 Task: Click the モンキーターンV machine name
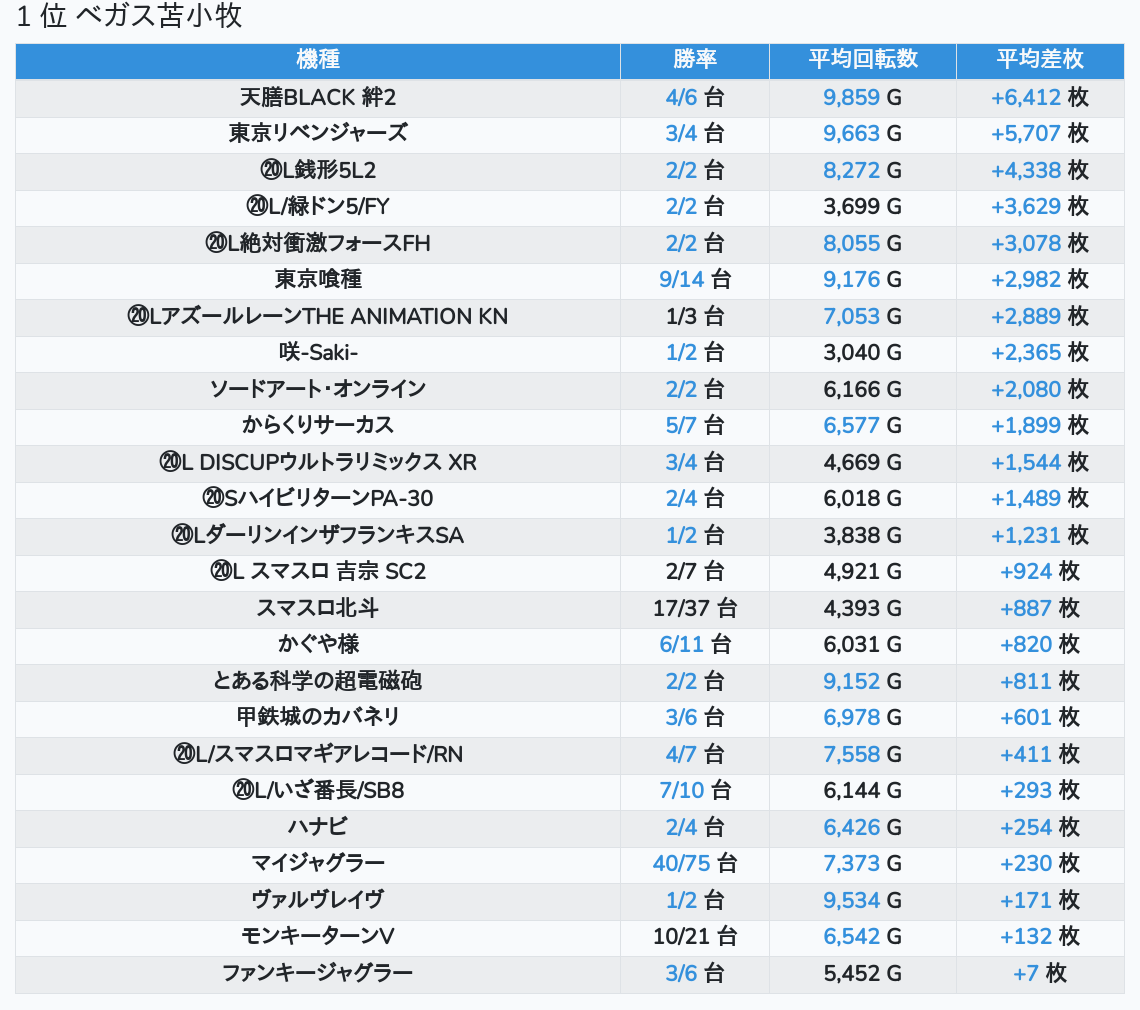[x=318, y=936]
